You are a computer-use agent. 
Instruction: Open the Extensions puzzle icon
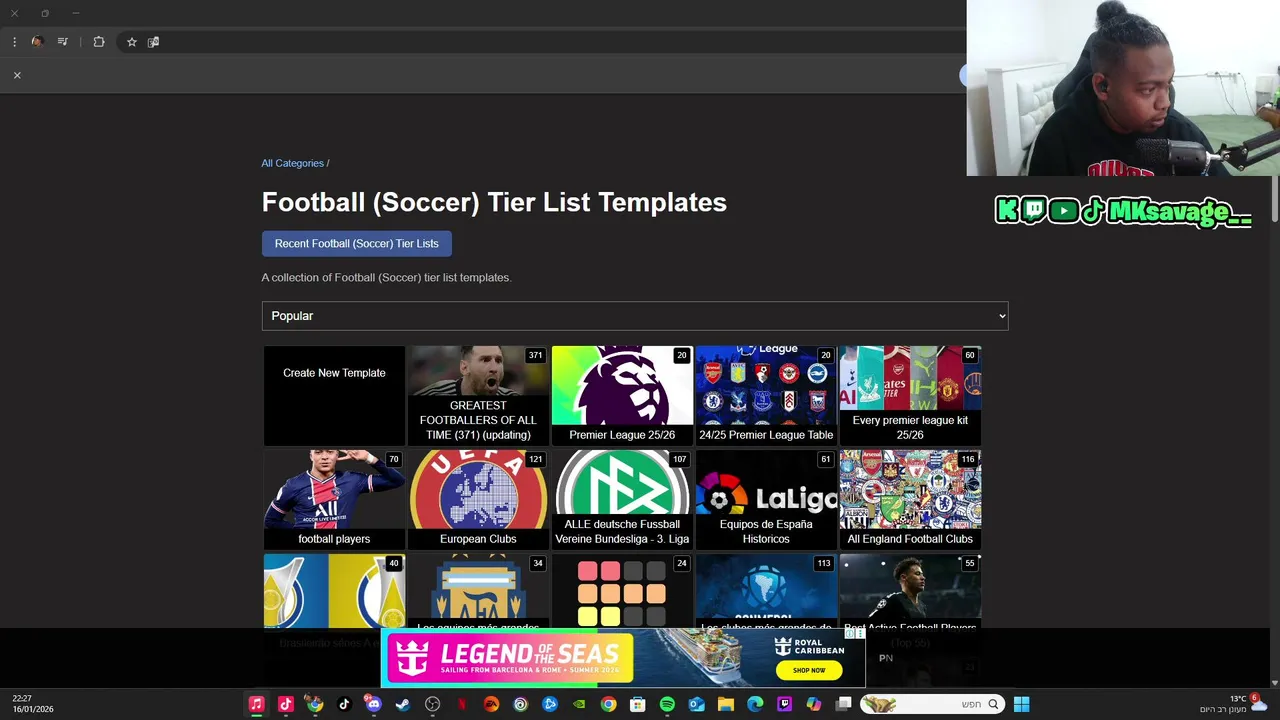(99, 42)
